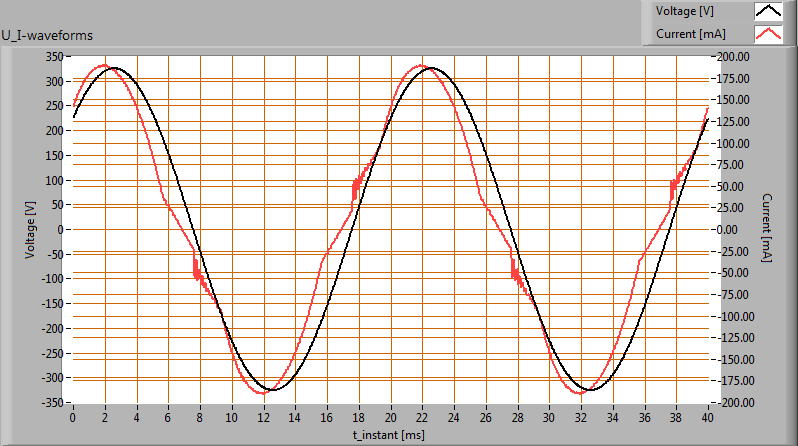This screenshot has height=446, width=798.
Task: Click the black Voltage plot sample icon in legend
Action: click(x=768, y=11)
